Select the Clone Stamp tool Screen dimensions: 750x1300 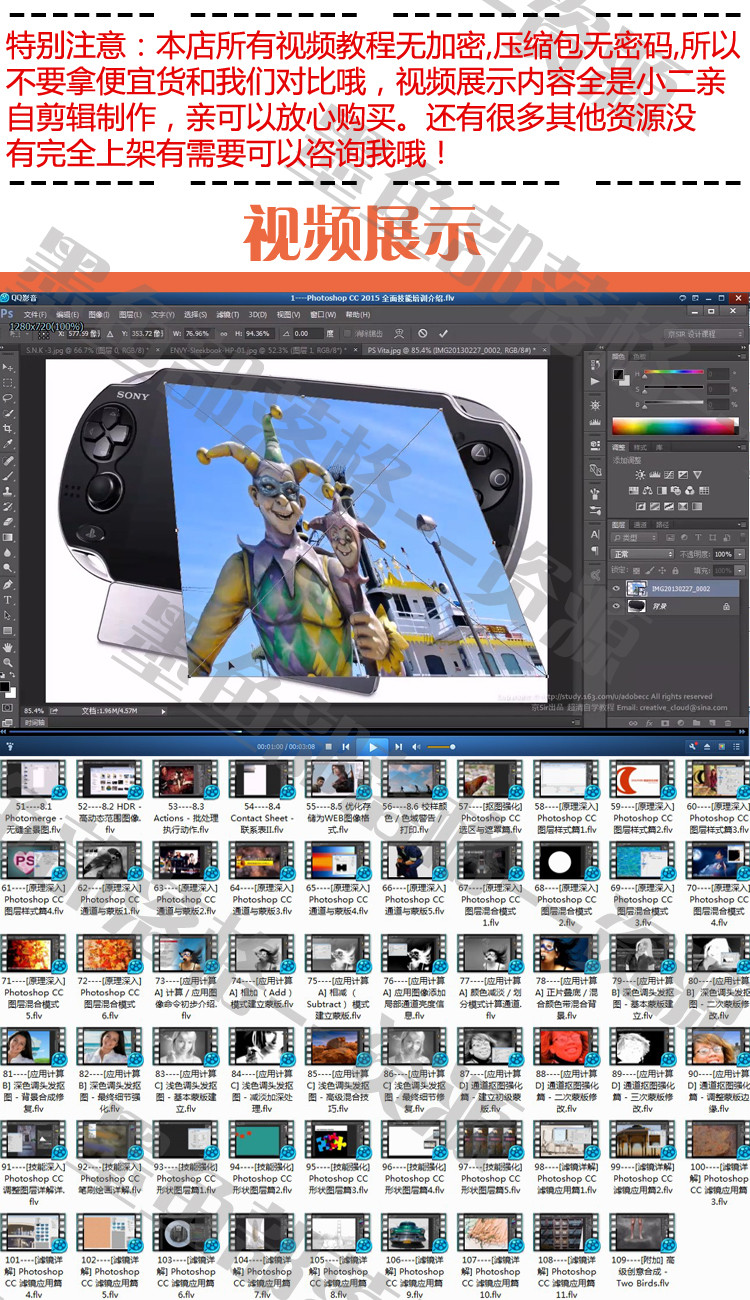(x=8, y=491)
